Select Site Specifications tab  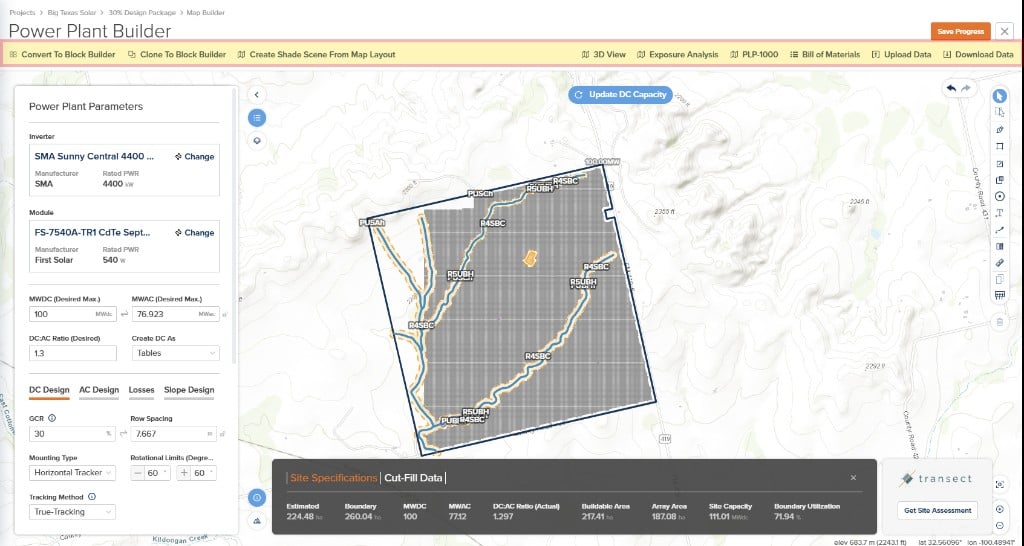click(x=334, y=478)
